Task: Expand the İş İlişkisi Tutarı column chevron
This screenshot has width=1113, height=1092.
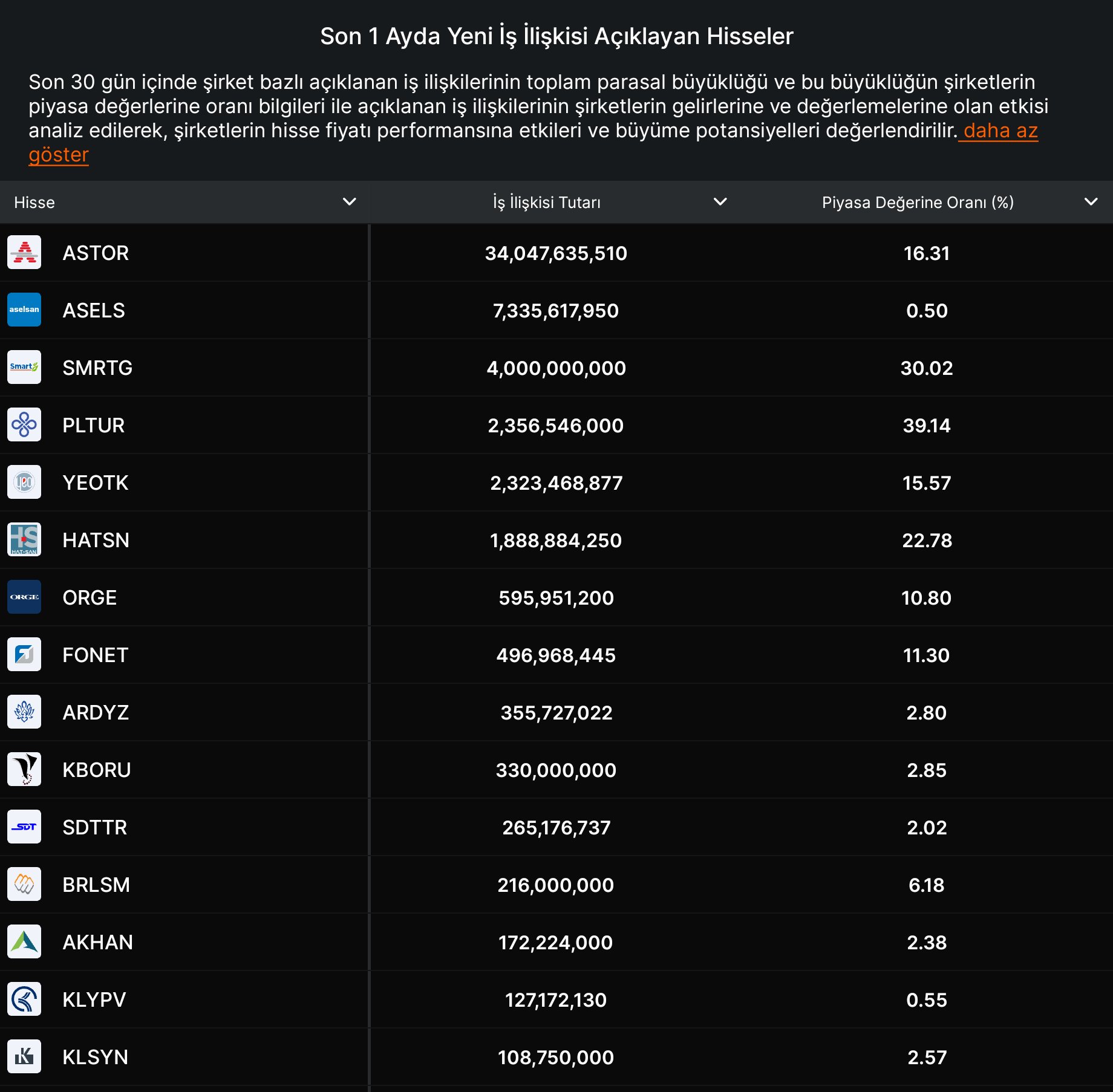Action: 720,202
